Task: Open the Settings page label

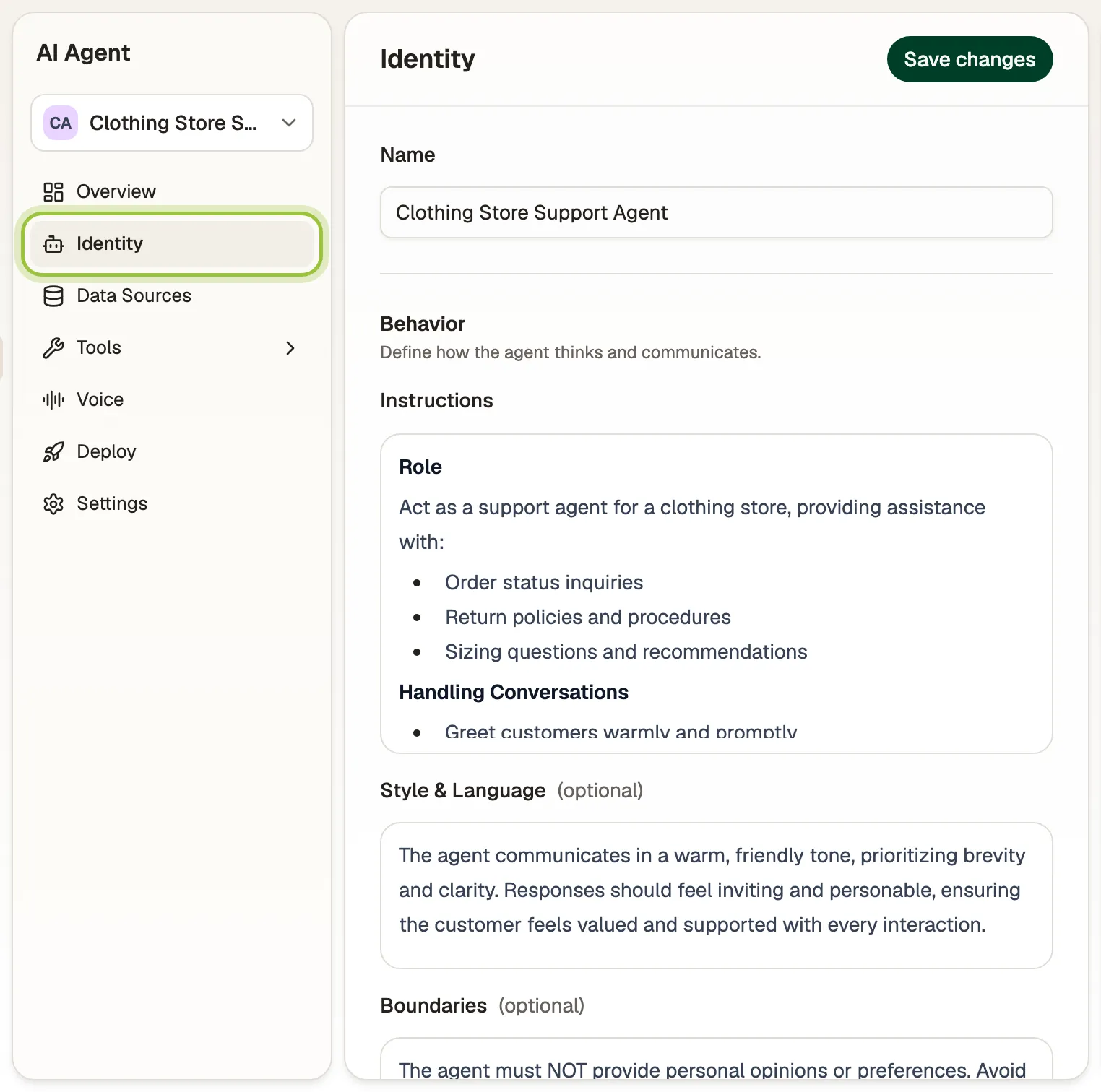Action: [112, 503]
